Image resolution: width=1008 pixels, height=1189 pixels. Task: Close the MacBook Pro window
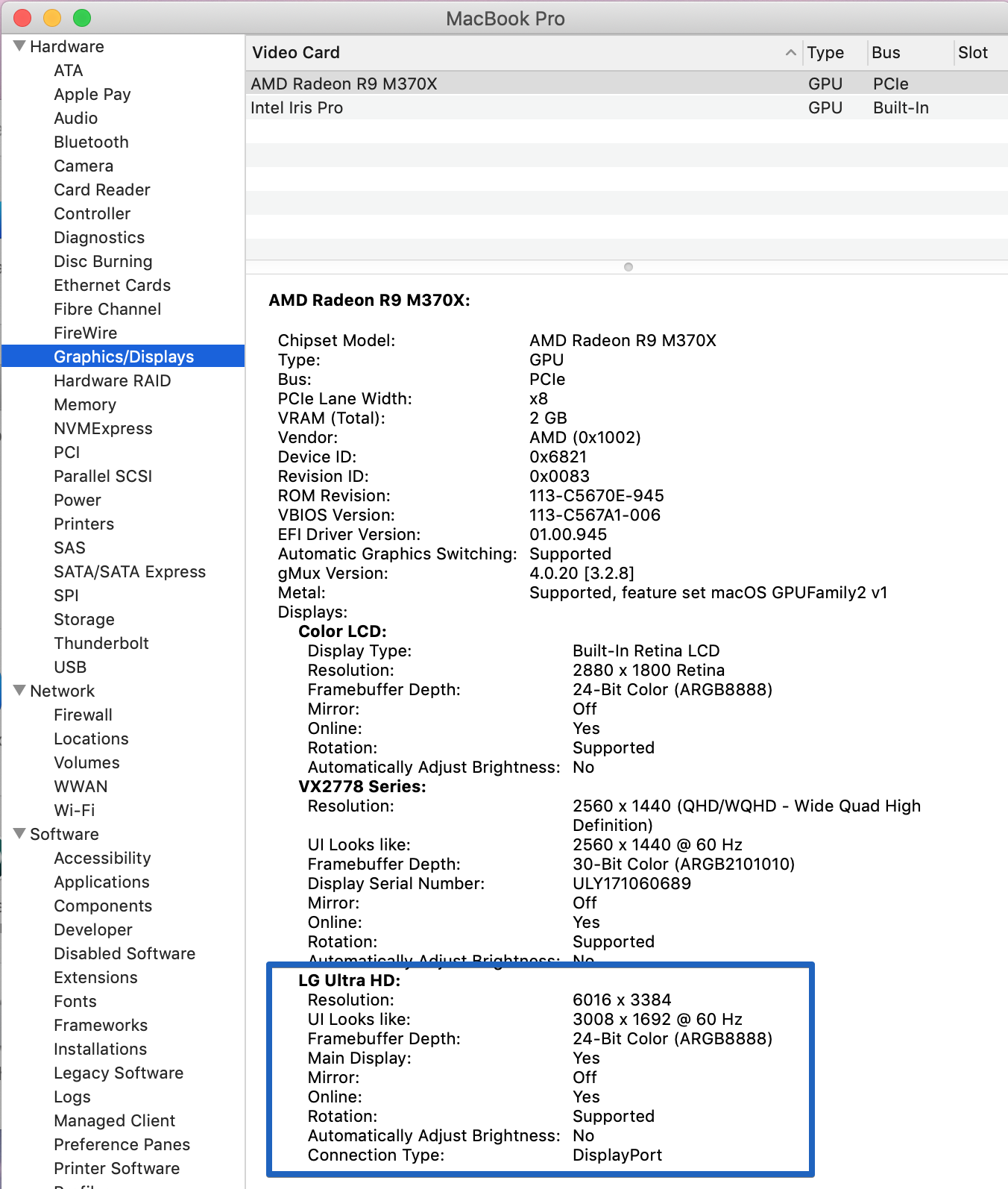[22, 18]
